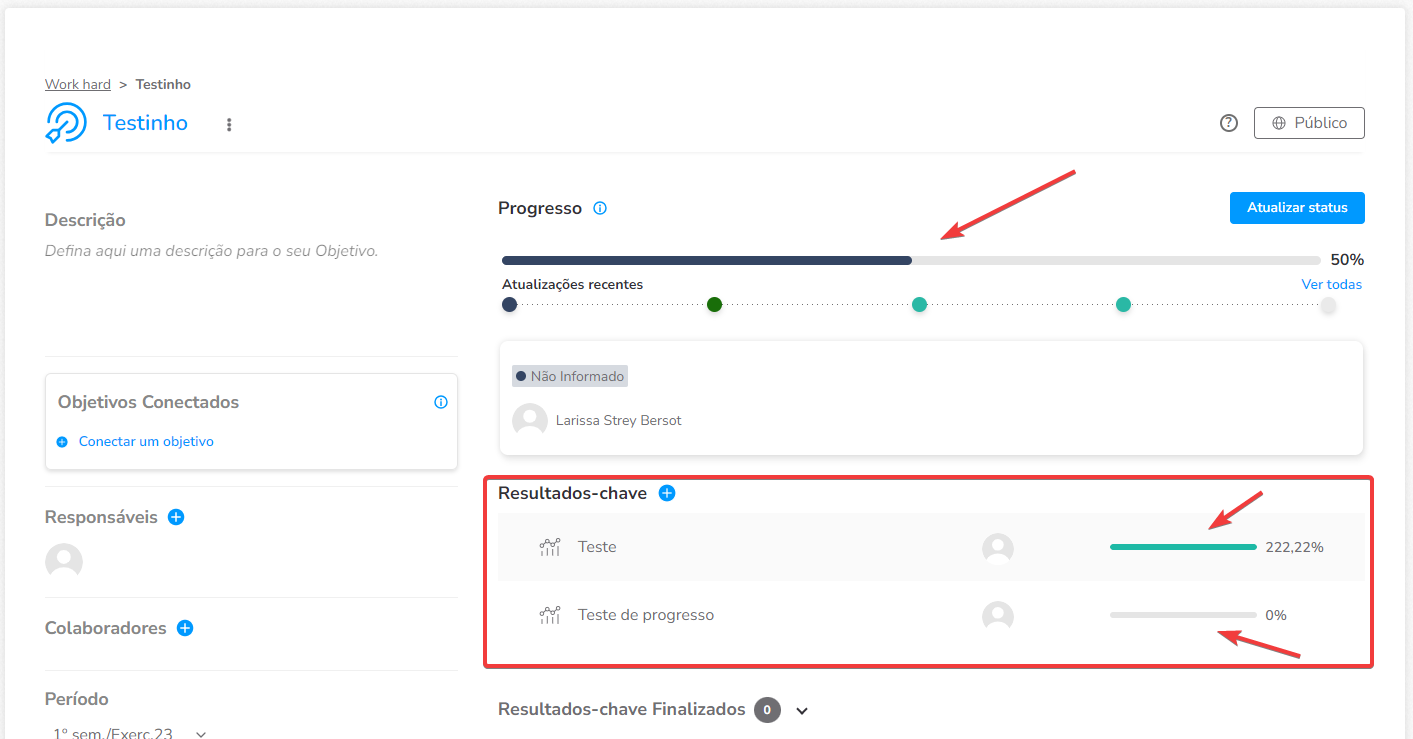Screen dimensions: 1413x739
Task: Click the 222,22% percentage value
Action: 1294,547
